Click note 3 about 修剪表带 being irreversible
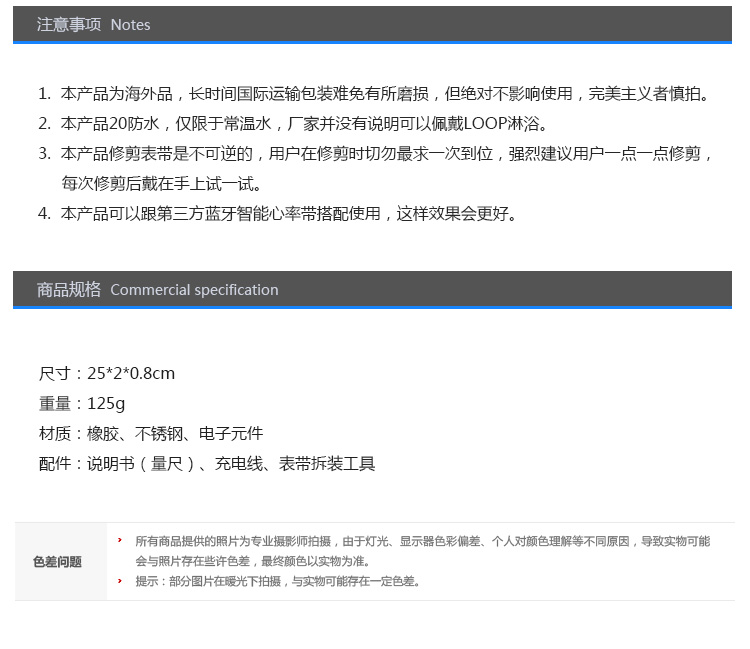 [385, 154]
